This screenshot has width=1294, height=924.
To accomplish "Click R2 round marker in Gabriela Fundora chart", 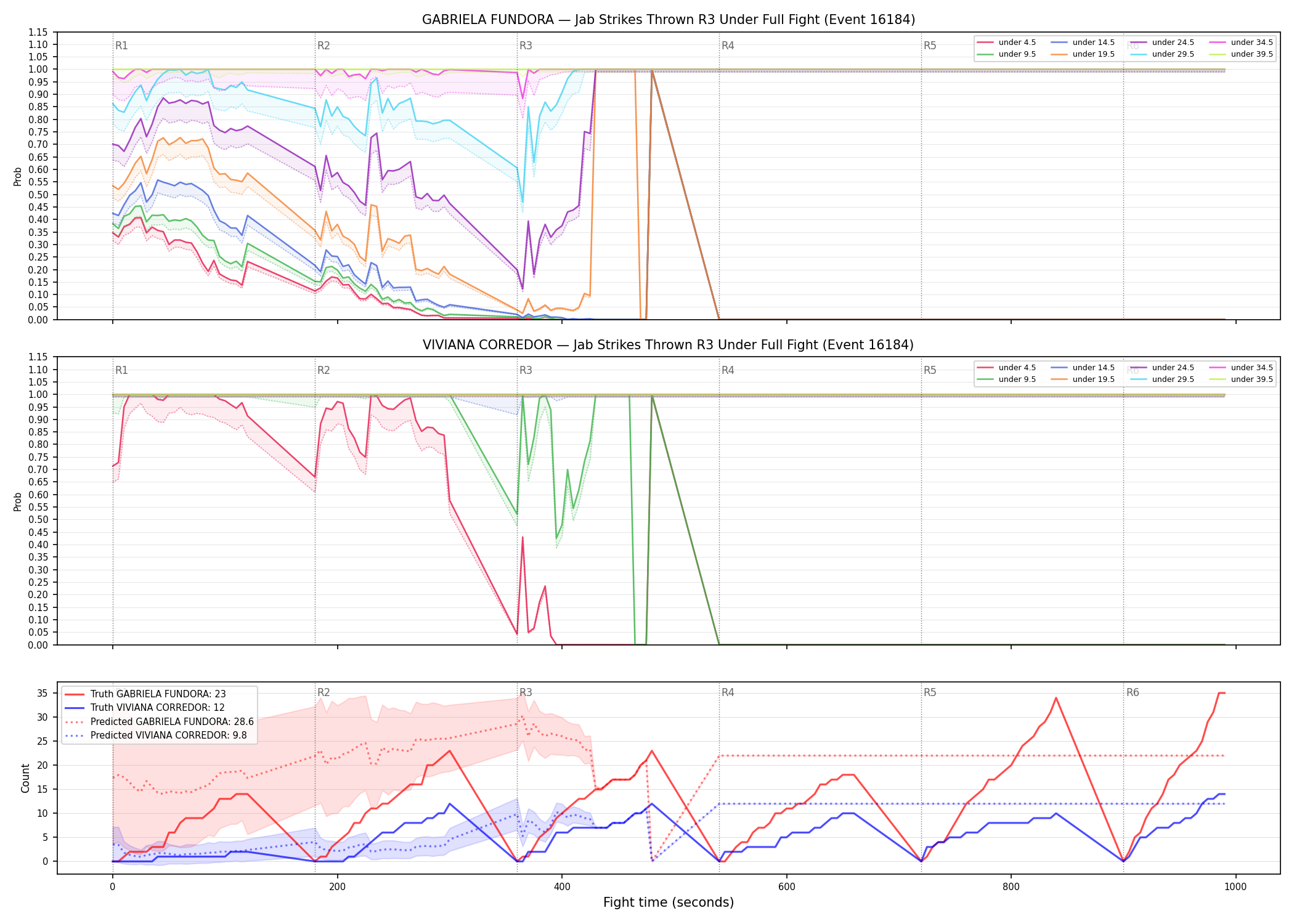I will (x=323, y=46).
